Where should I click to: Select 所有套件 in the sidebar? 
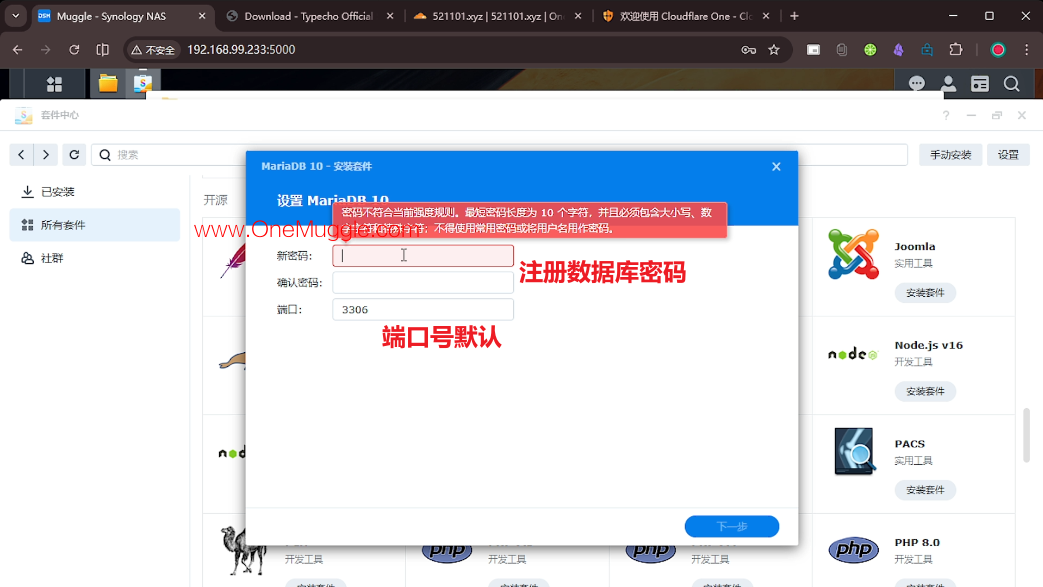[94, 225]
